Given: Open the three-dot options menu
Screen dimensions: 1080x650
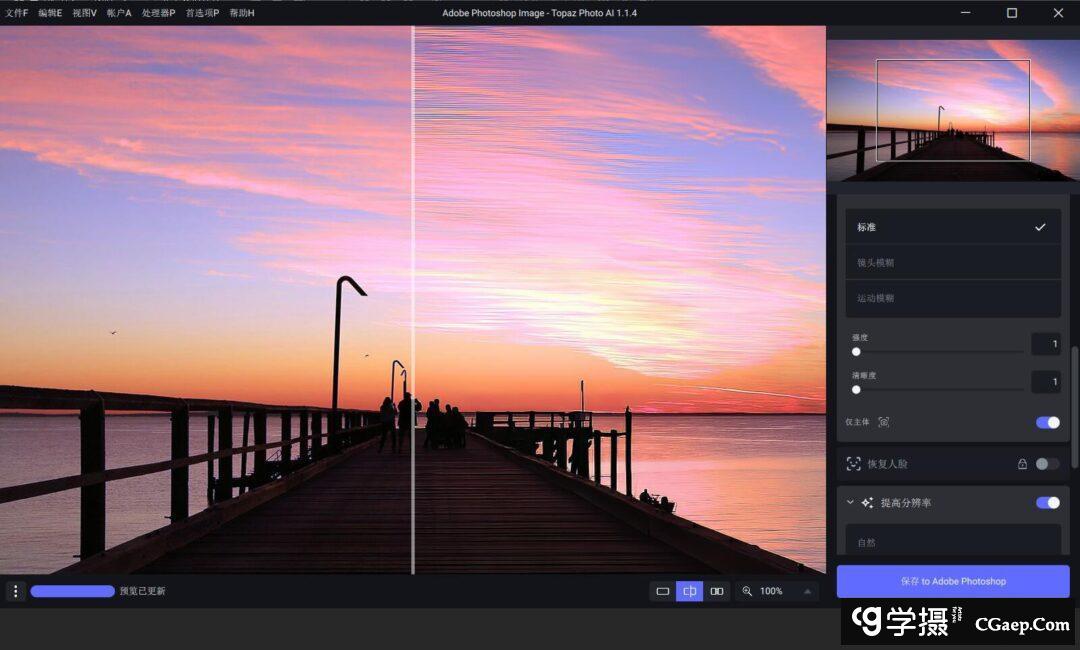Looking at the screenshot, I should [15, 591].
